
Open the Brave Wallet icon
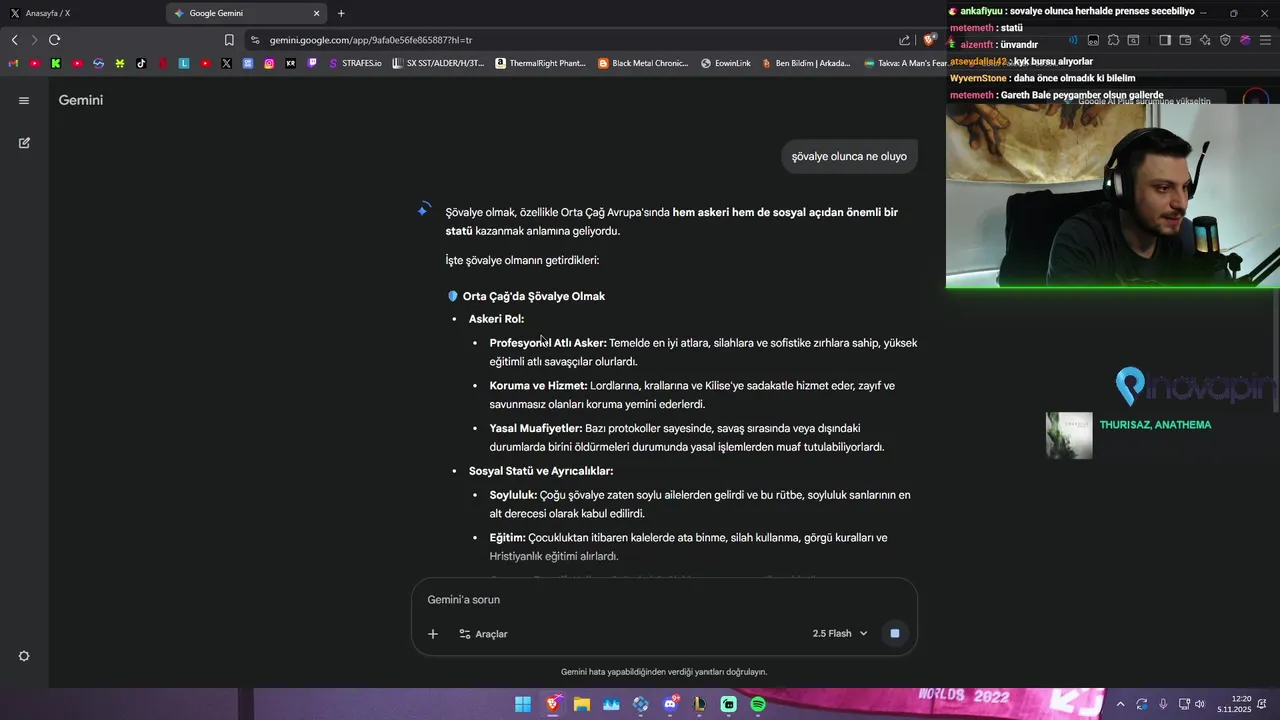(x=1185, y=40)
